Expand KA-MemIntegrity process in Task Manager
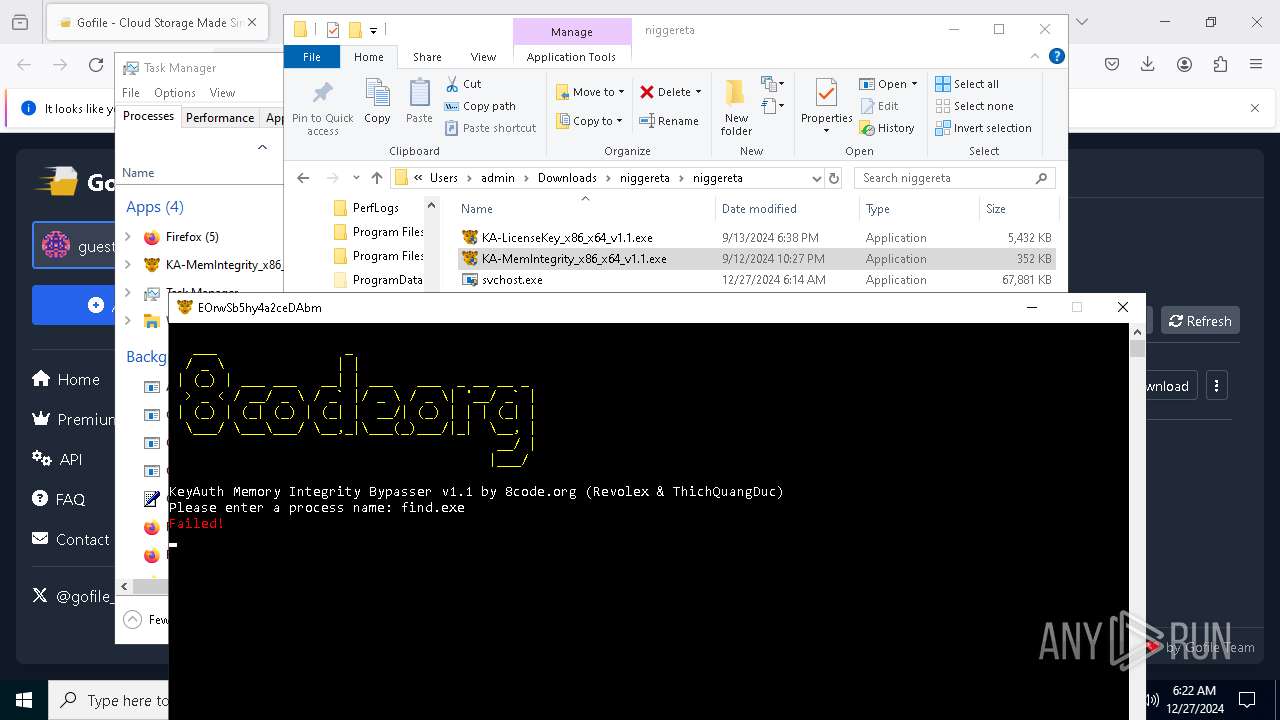Viewport: 1280px width, 720px height. coord(128,265)
